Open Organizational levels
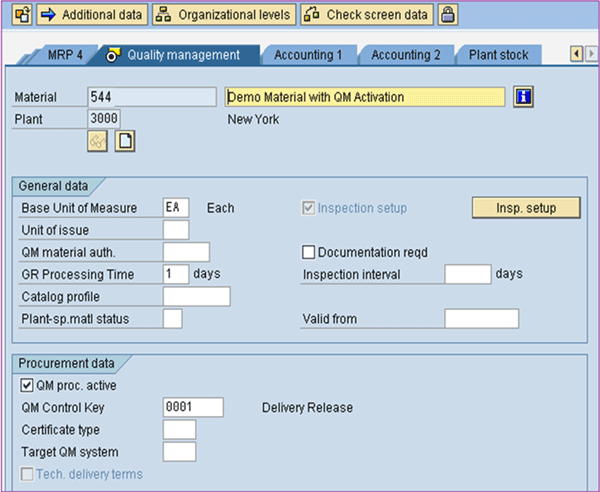The image size is (600, 492). [x=224, y=14]
